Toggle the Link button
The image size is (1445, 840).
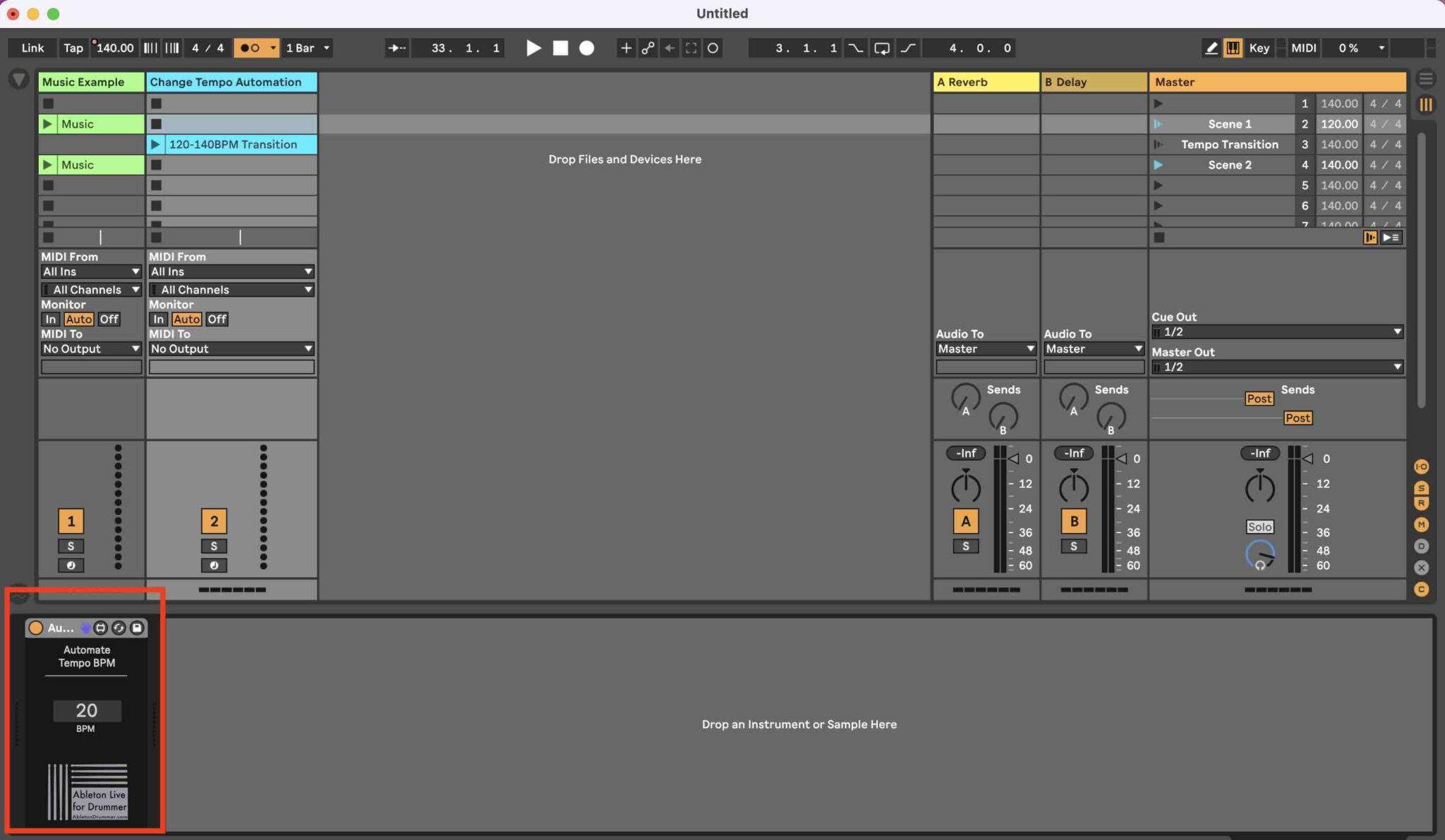pyautogui.click(x=32, y=48)
